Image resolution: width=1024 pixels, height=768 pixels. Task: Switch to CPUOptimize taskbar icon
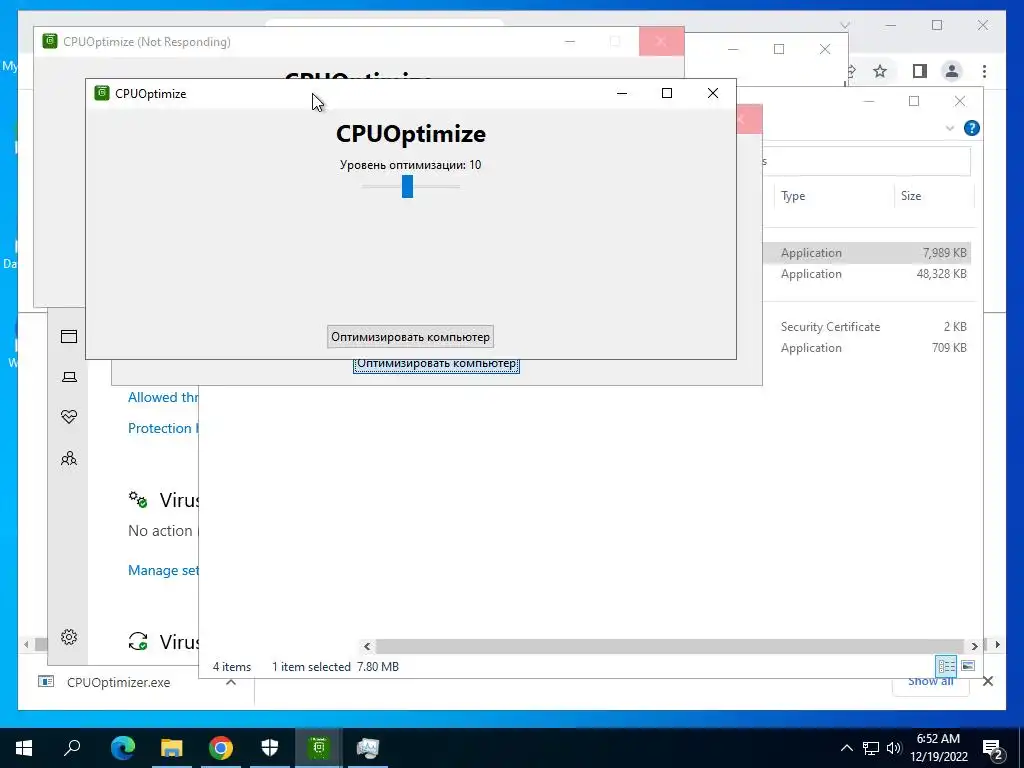tap(319, 748)
